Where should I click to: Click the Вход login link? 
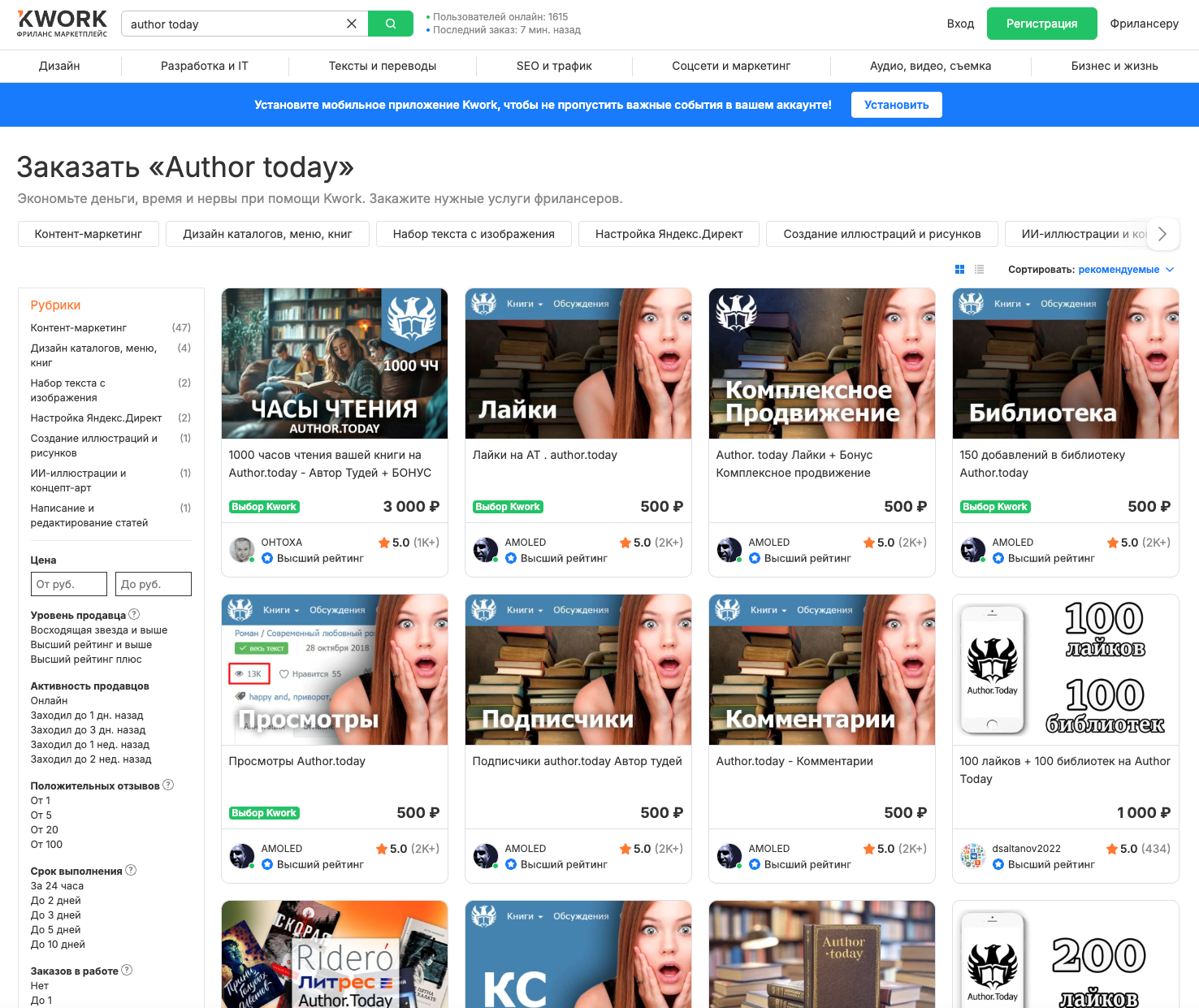point(960,24)
